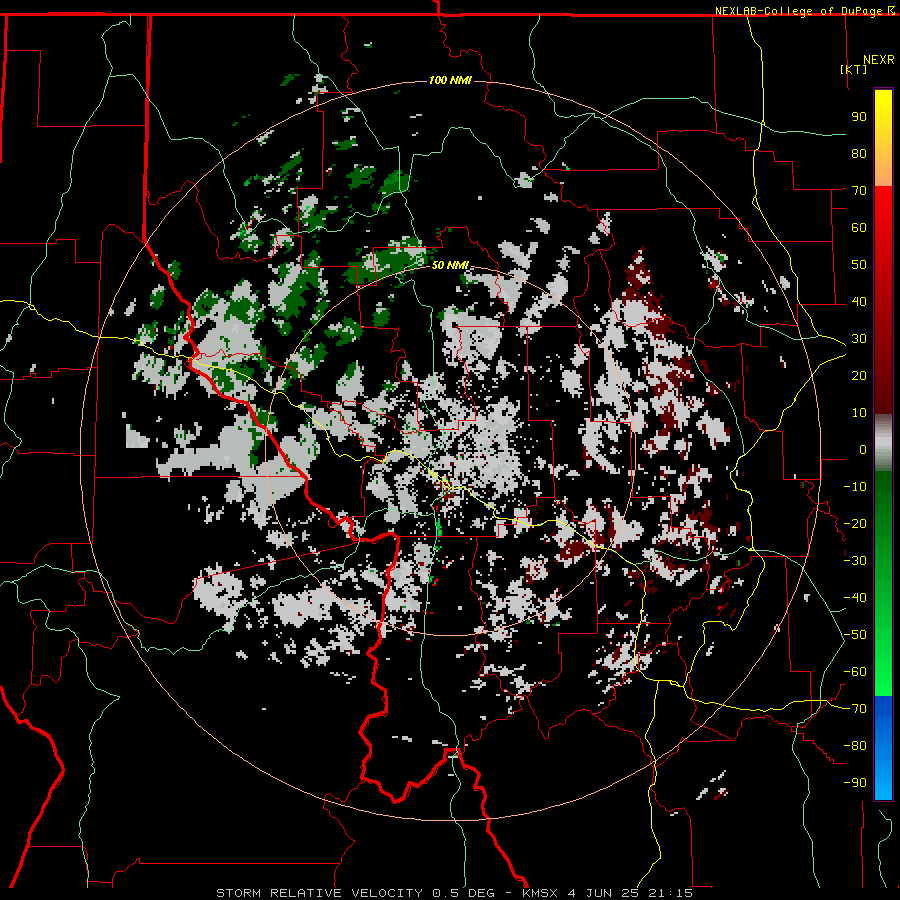Click the 50 value on the velocity scale
The image size is (900, 900).
[x=859, y=265]
